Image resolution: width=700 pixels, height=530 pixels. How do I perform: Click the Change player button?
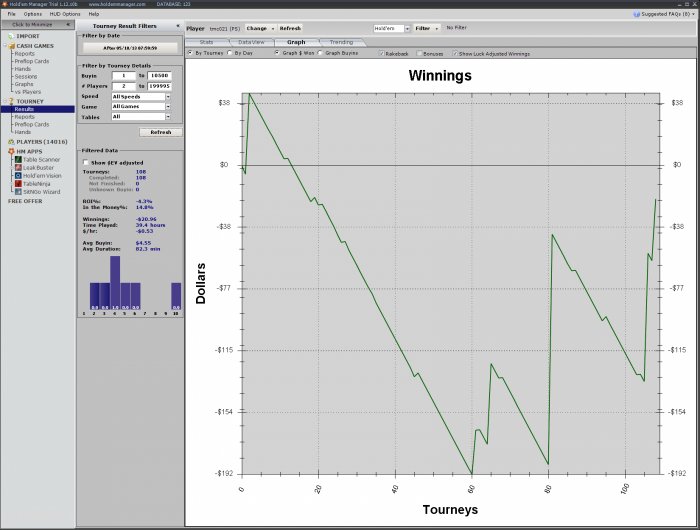pyautogui.click(x=260, y=29)
